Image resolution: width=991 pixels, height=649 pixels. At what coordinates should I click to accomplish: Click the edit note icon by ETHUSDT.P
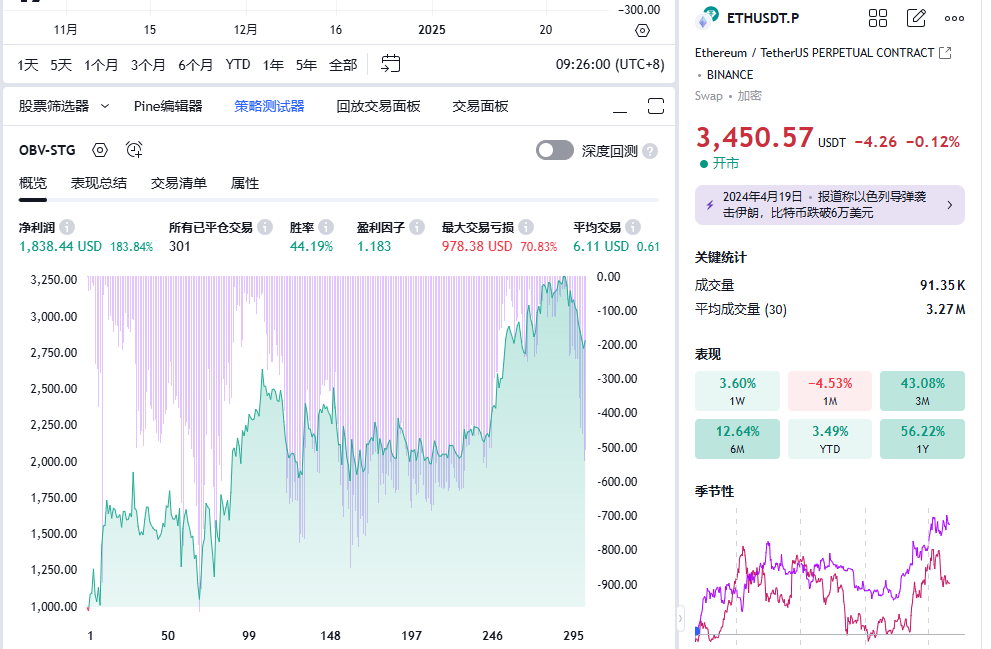pyautogui.click(x=916, y=18)
